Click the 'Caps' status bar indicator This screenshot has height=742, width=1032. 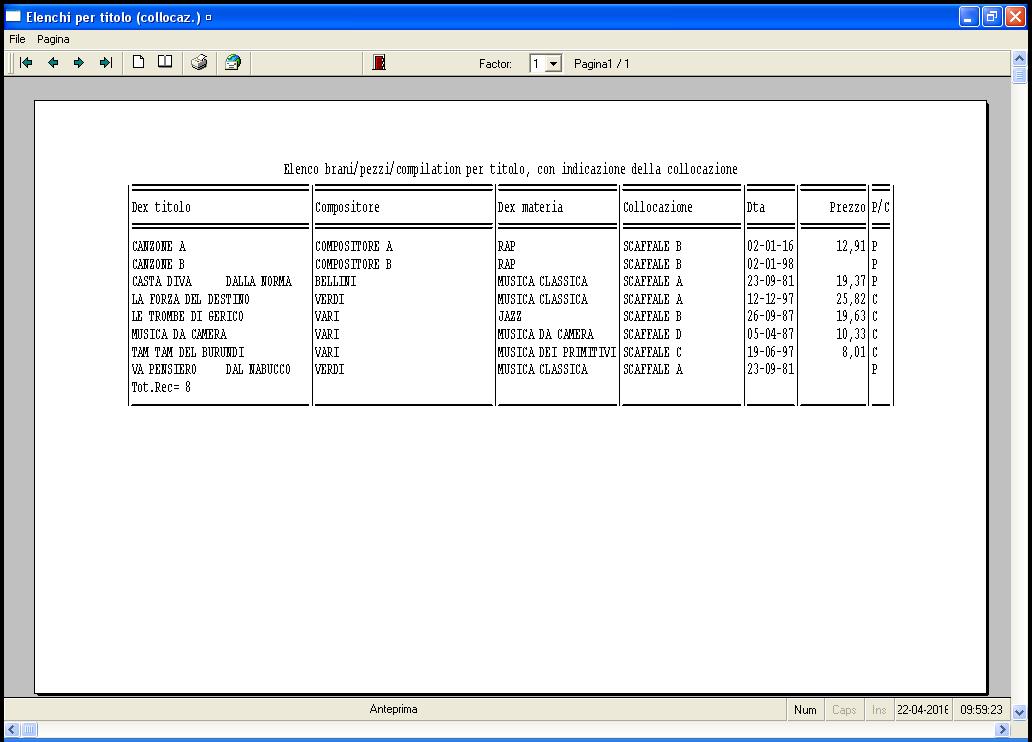click(844, 710)
